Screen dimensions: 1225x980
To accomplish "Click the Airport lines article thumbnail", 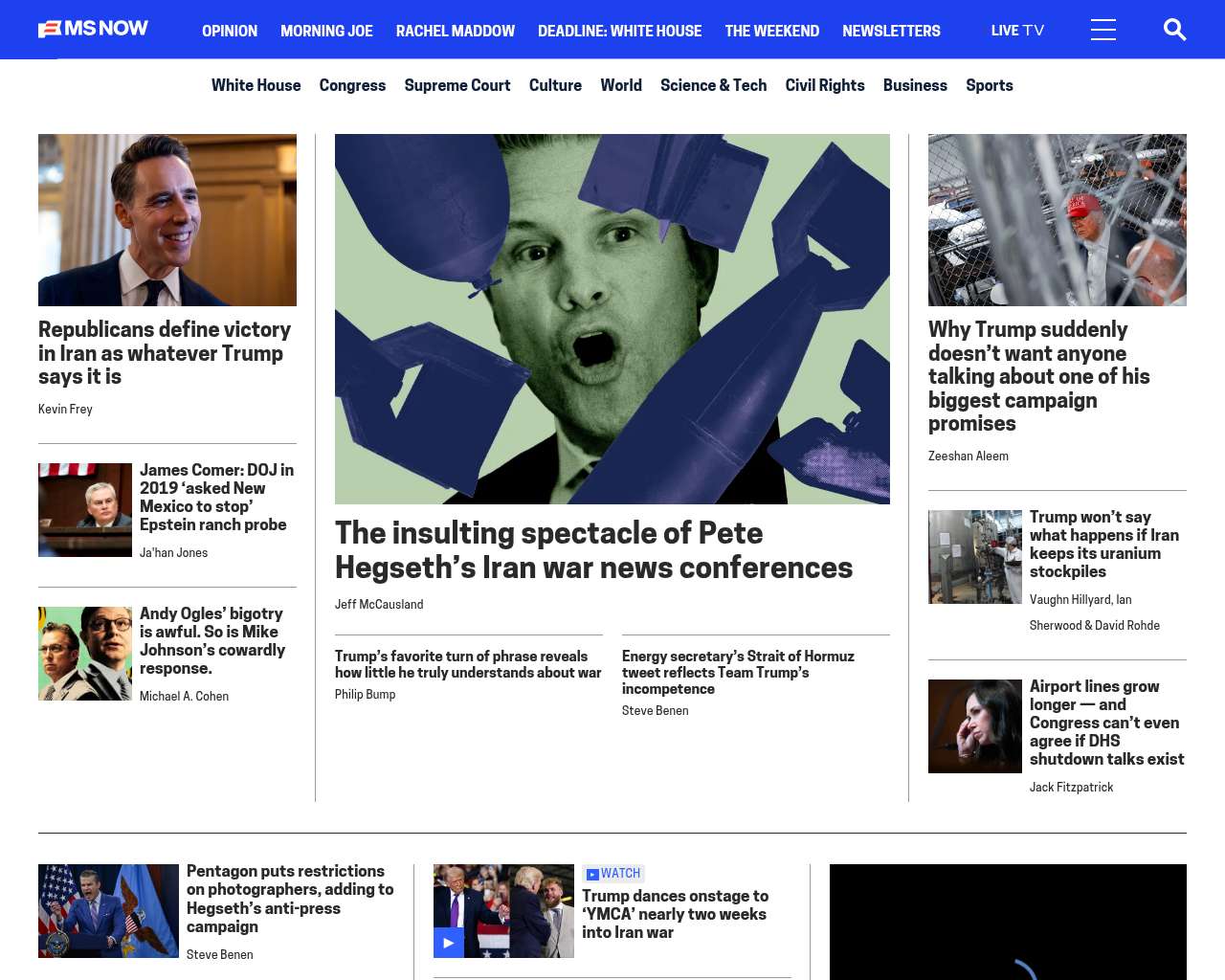I will [x=974, y=726].
